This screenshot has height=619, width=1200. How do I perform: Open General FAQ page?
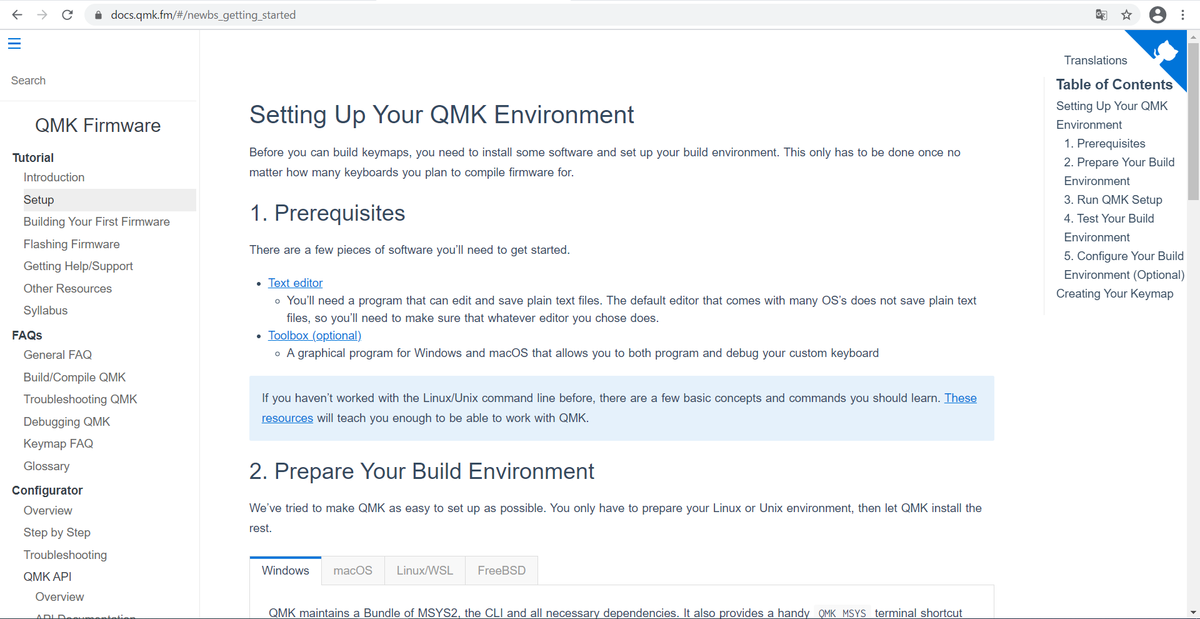[x=58, y=355]
